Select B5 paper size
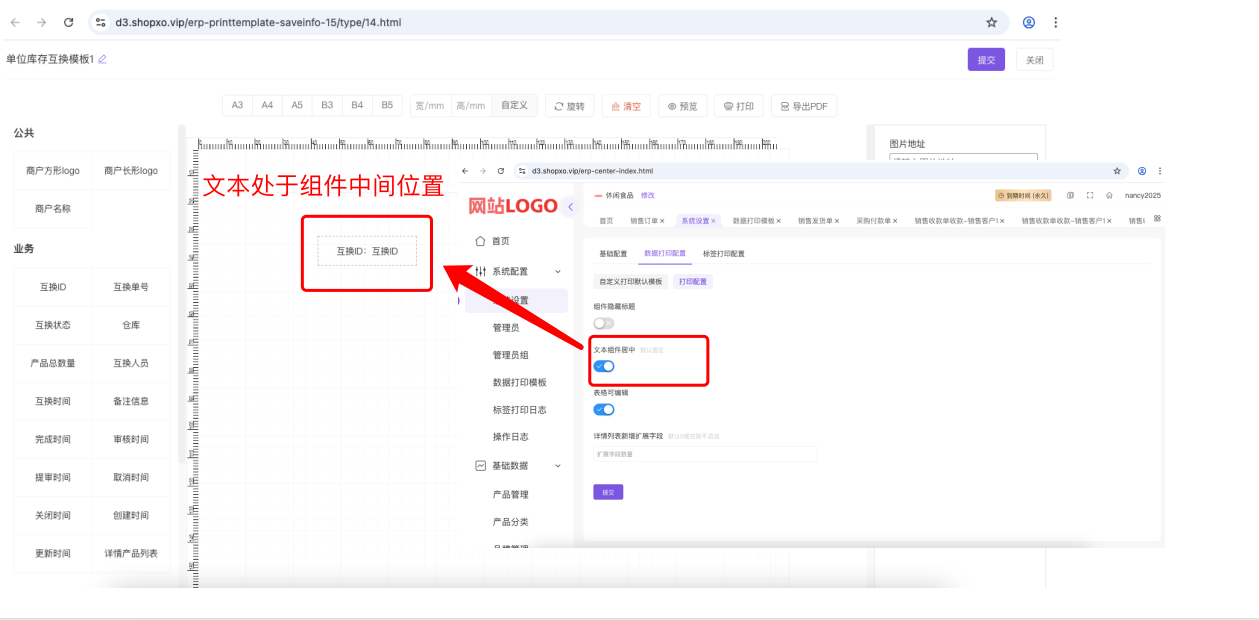 (x=387, y=105)
